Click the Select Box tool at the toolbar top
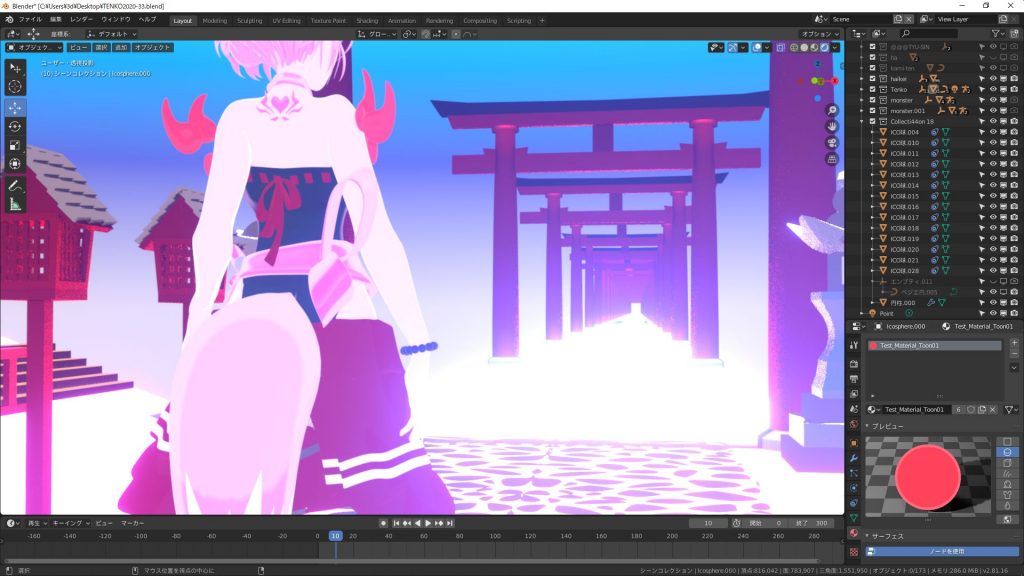Image resolution: width=1024 pixels, height=576 pixels. (x=15, y=68)
